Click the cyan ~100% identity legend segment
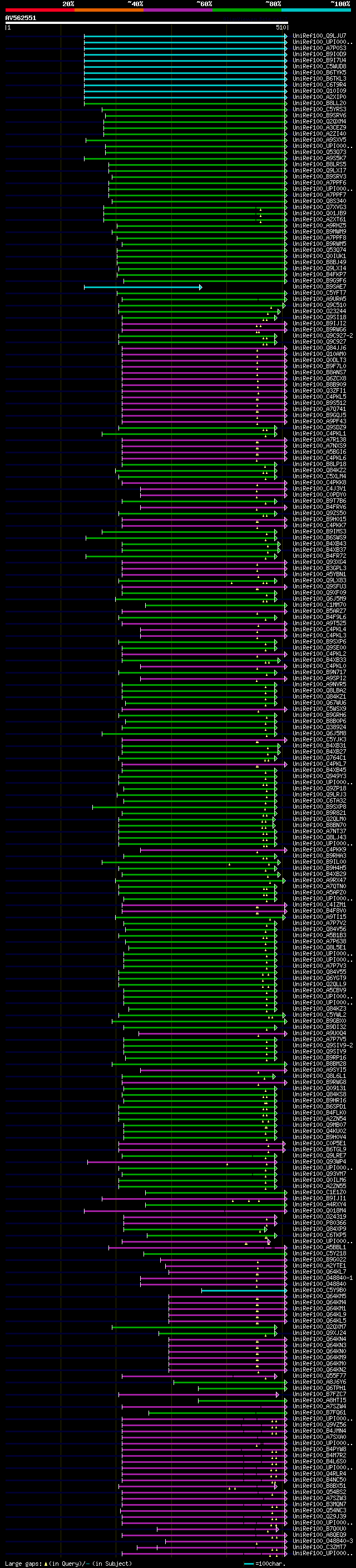The height and width of the screenshot is (1568, 356). (316, 10)
